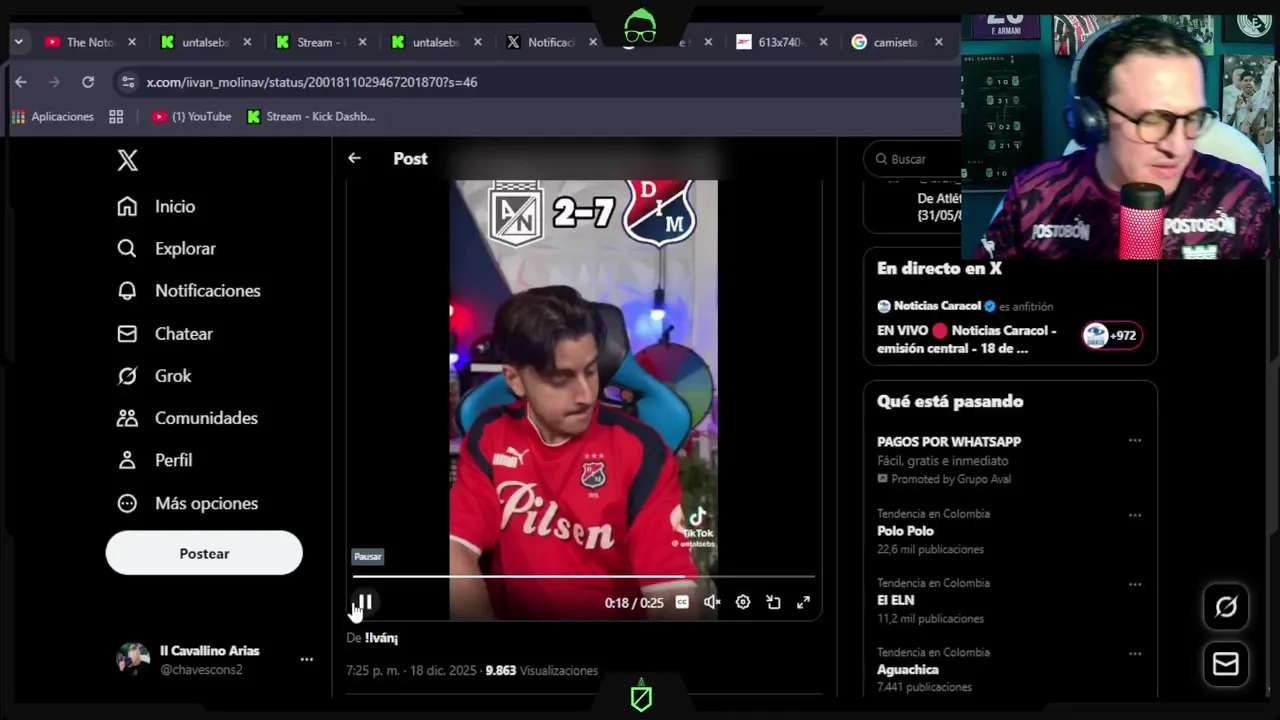Switch to the Stream Kick tab

[x=309, y=42]
